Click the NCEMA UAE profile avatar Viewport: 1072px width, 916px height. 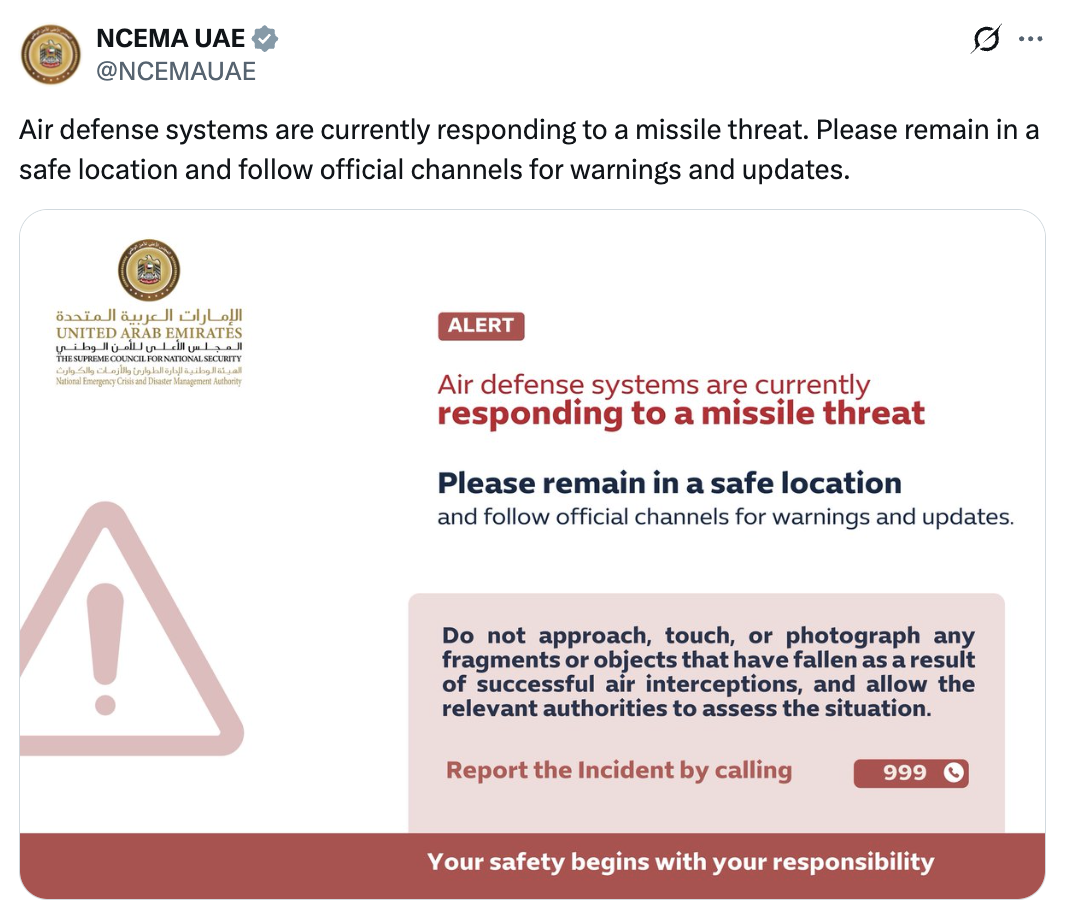tap(51, 54)
